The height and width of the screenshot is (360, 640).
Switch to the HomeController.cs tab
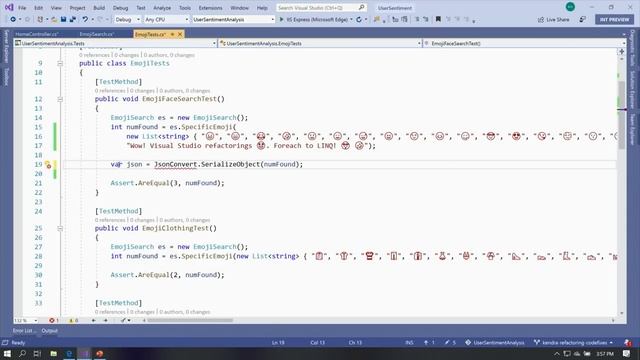coord(37,34)
